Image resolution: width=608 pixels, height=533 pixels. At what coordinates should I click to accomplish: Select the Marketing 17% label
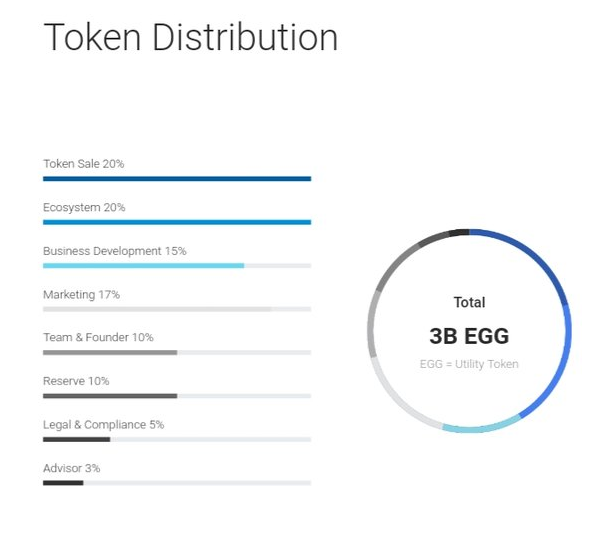click(81, 295)
